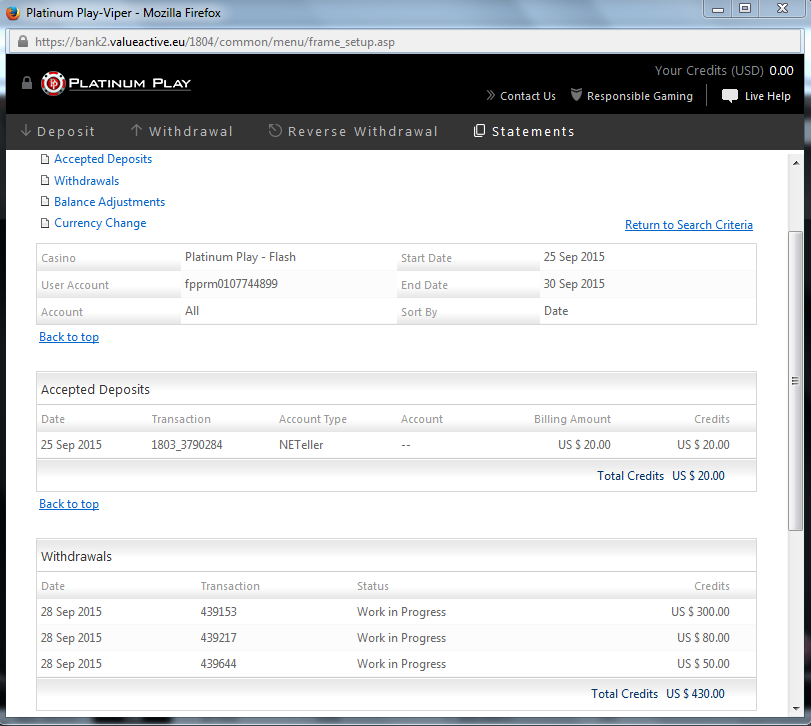This screenshot has height=726, width=811.
Task: Click the Firefox icon in the title bar
Action: point(13,12)
